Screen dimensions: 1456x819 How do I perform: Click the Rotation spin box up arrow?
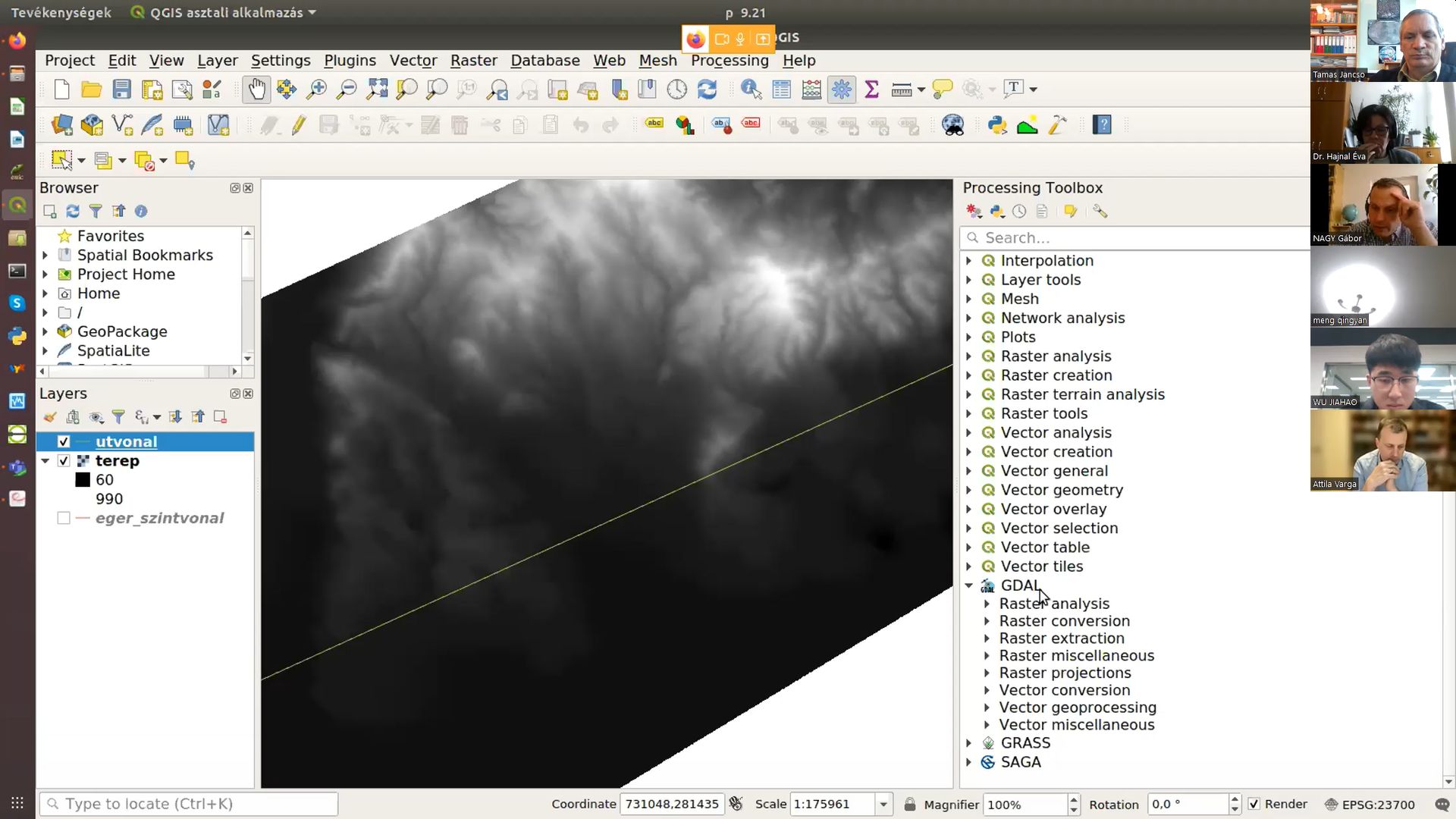click(1235, 799)
